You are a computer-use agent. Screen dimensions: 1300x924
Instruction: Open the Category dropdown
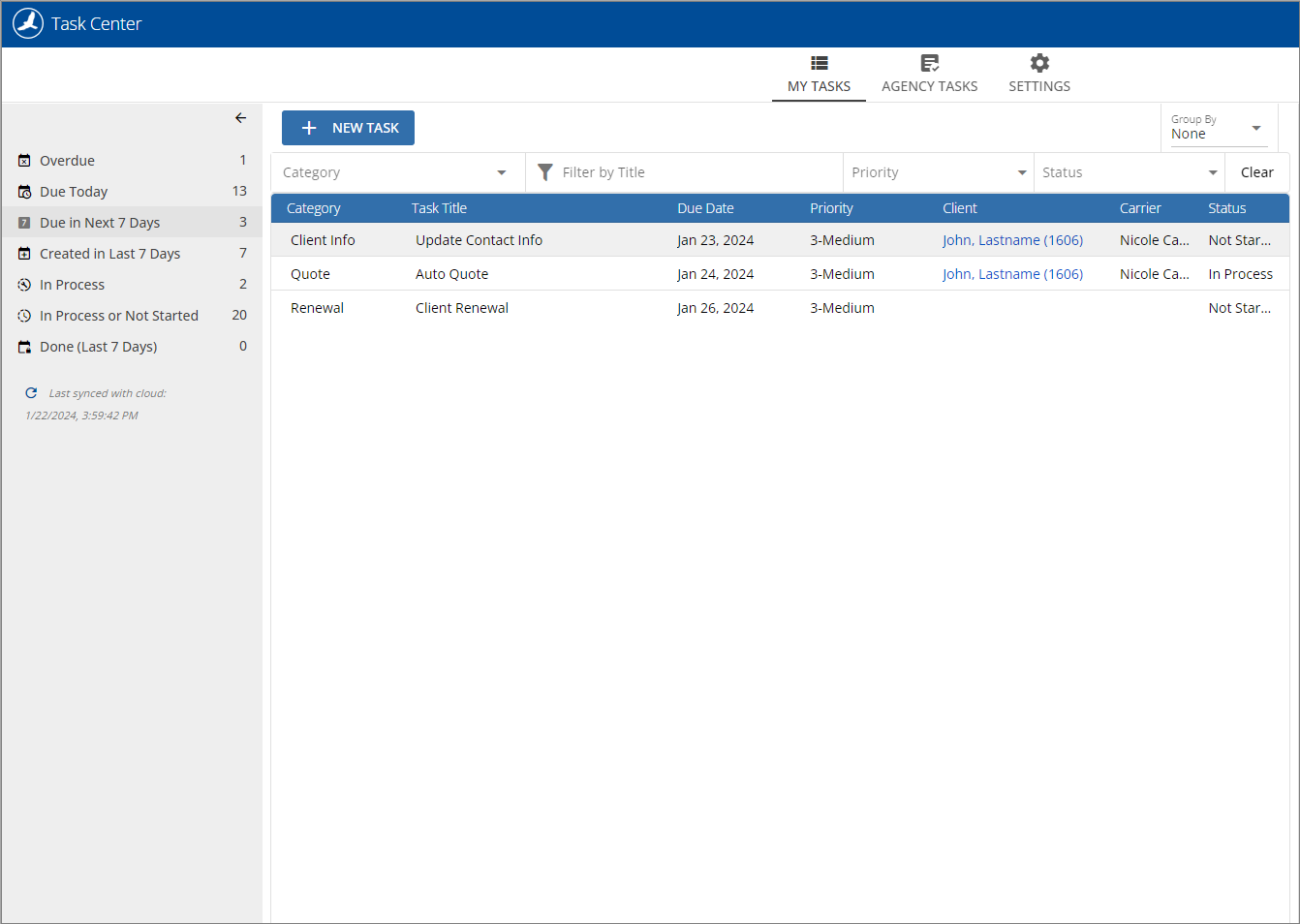pyautogui.click(x=397, y=171)
